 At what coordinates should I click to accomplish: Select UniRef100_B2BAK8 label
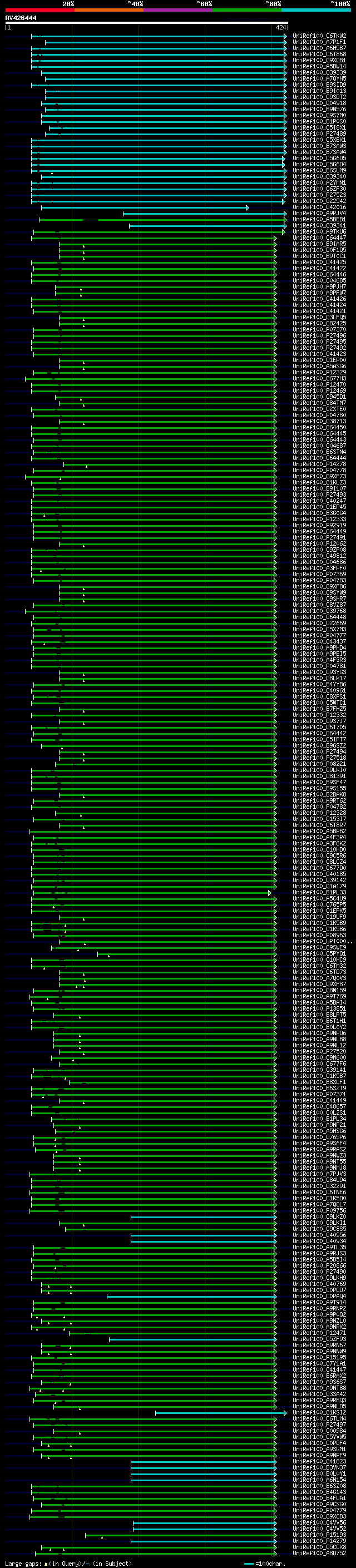319,794
